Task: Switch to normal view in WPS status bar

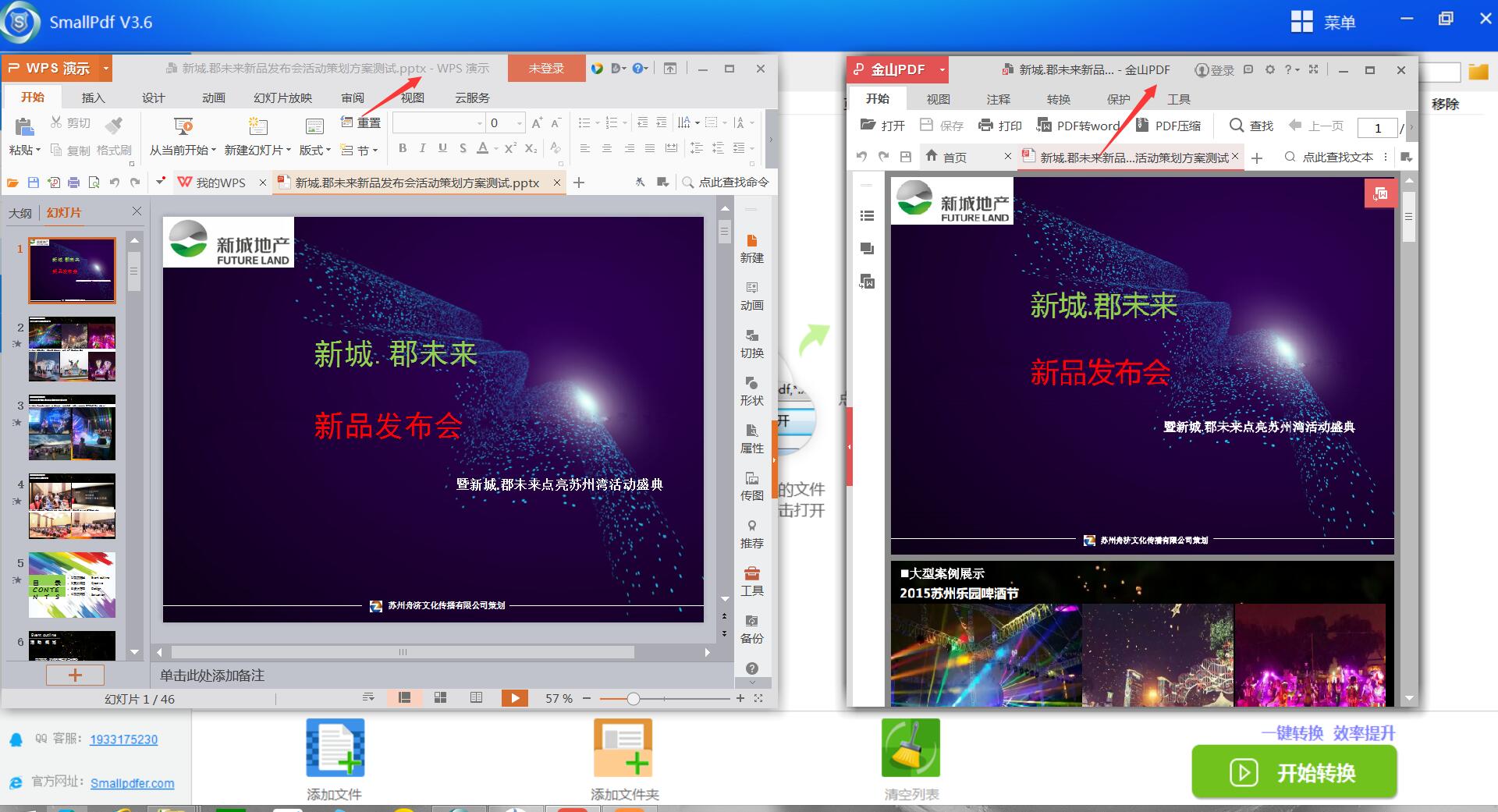Action: click(x=404, y=697)
